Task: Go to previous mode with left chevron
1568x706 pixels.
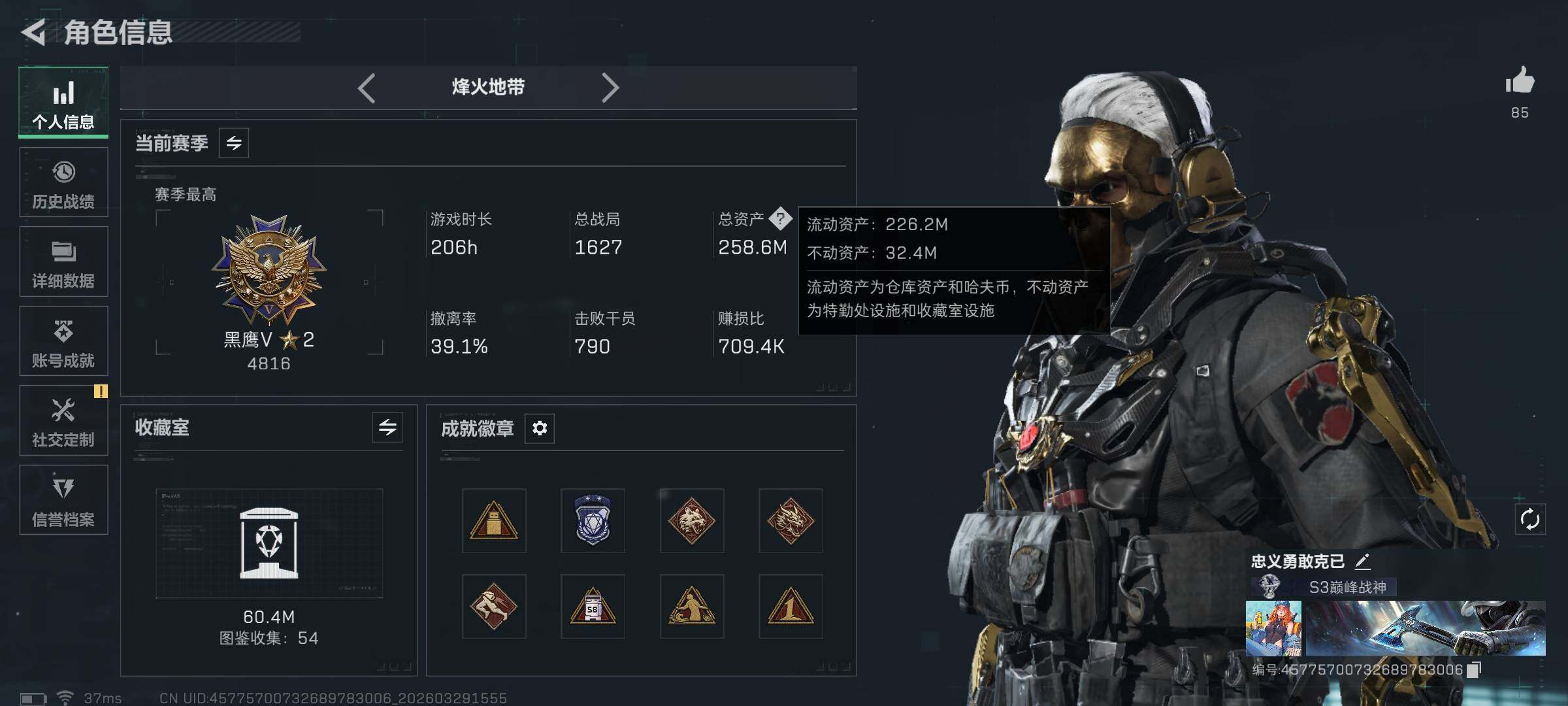Action: point(367,88)
